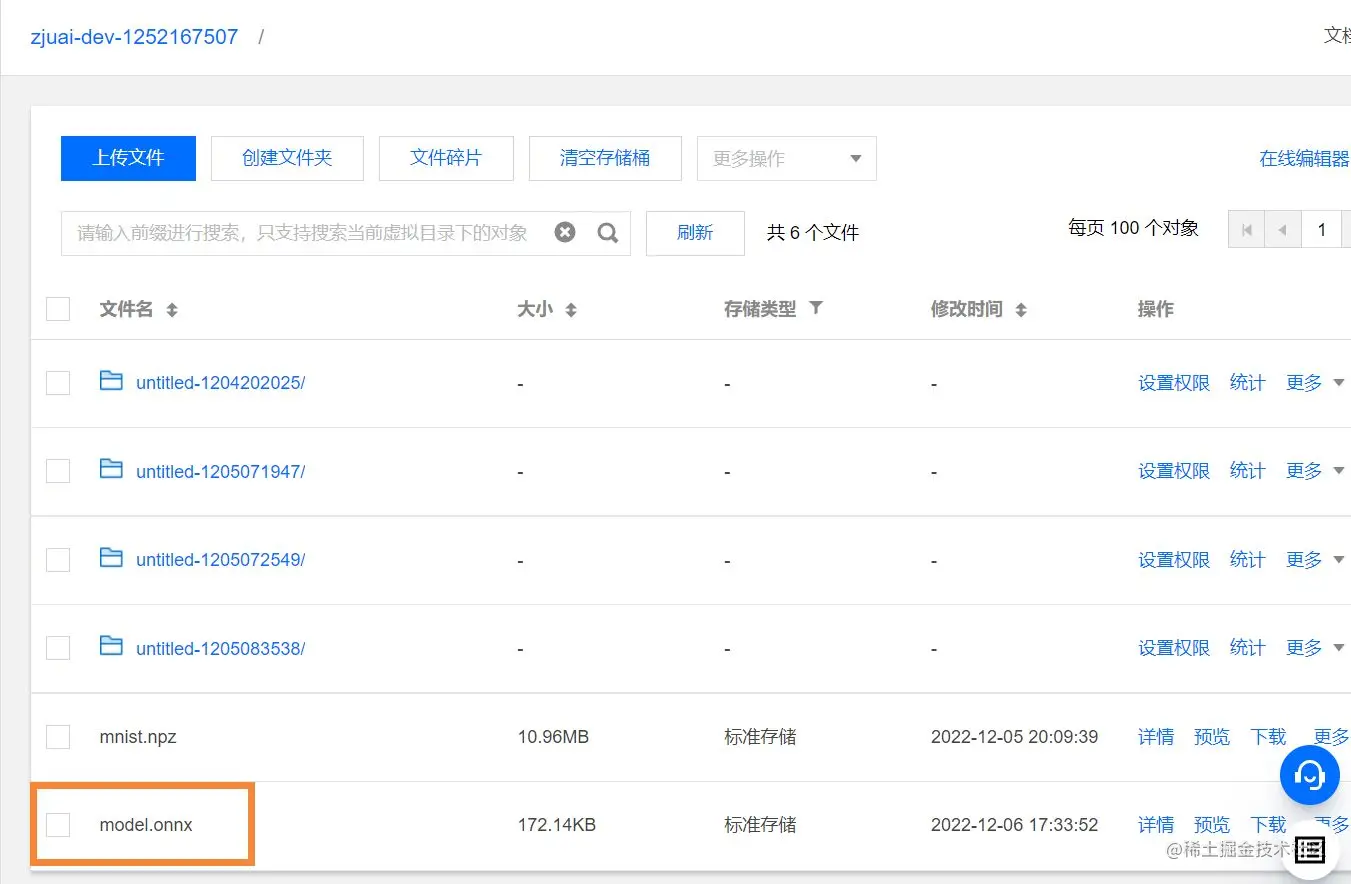Click the page number 1 box
This screenshot has width=1351, height=884.
1321,230
